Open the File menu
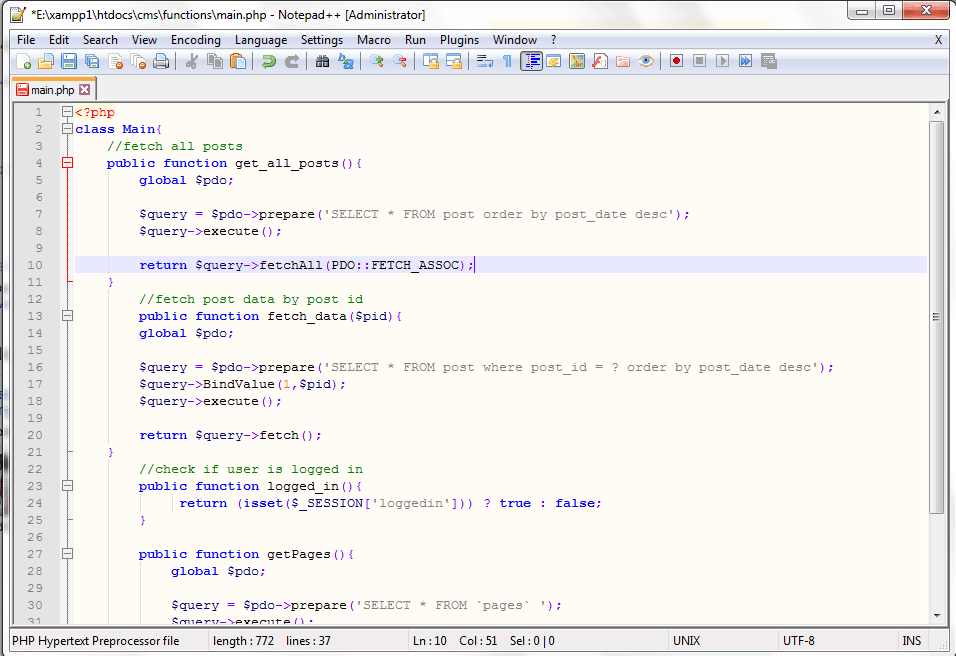956x656 pixels. pos(26,40)
